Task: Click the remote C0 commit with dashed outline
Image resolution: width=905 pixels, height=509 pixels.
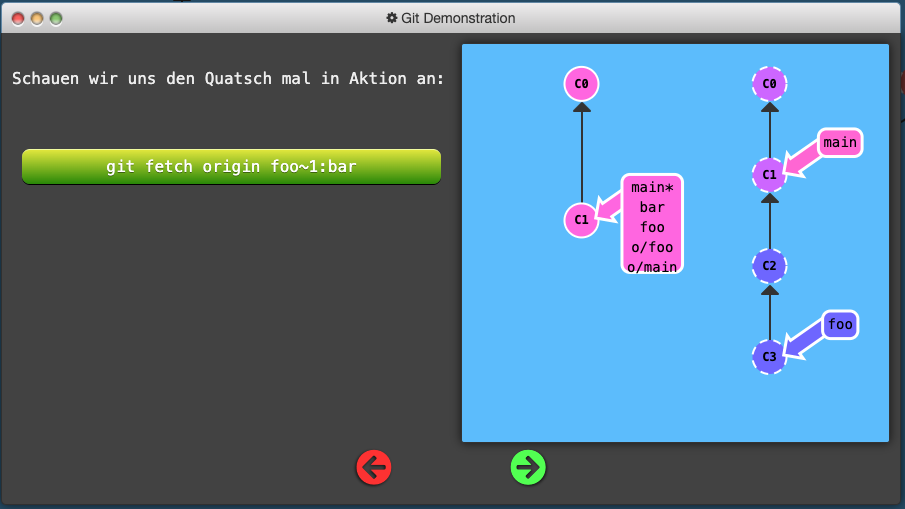Action: click(769, 84)
